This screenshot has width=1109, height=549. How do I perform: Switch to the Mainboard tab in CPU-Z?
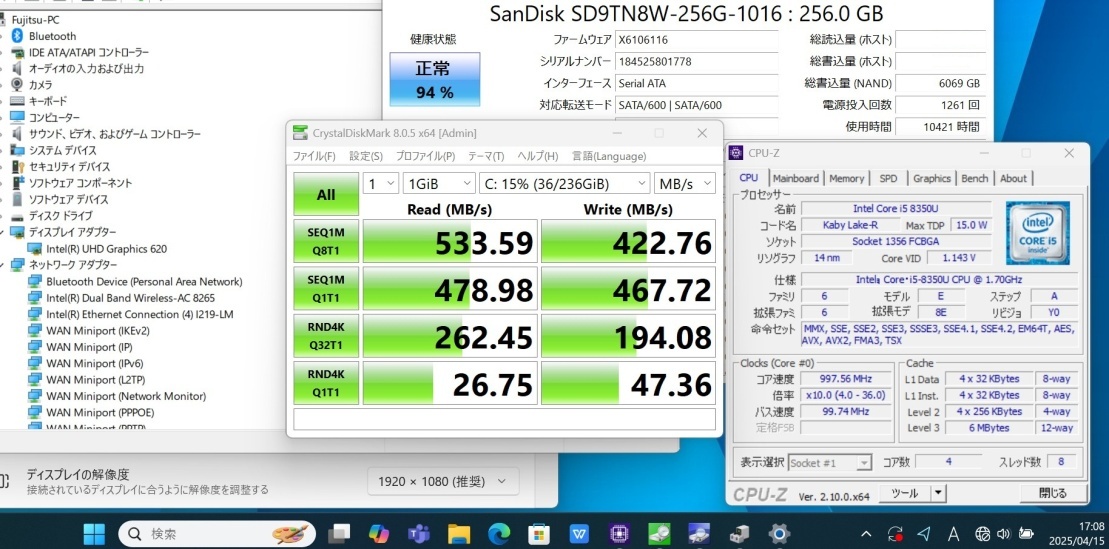(x=796, y=178)
